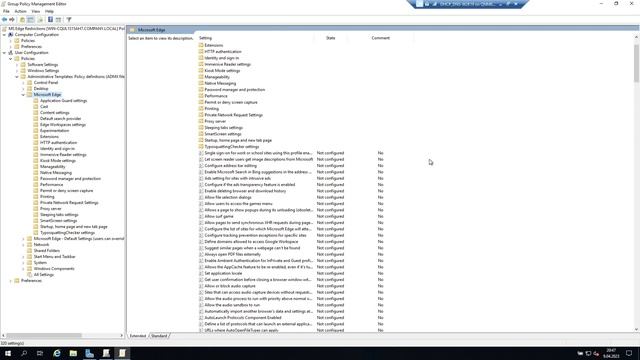Select 'Set application locale' setting
Viewport: 640px width, 360px height.
point(223,273)
